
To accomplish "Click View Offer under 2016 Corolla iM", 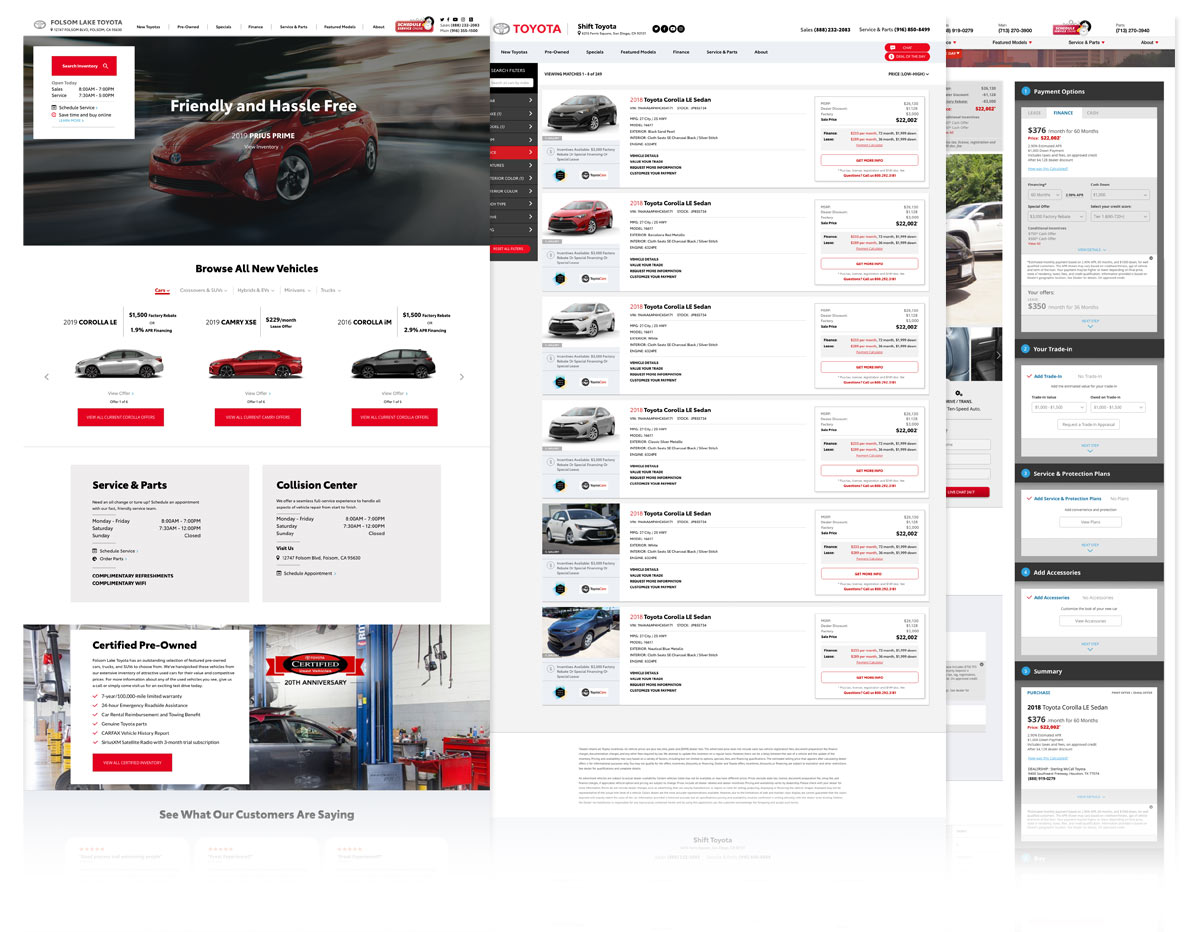I will click(x=393, y=394).
